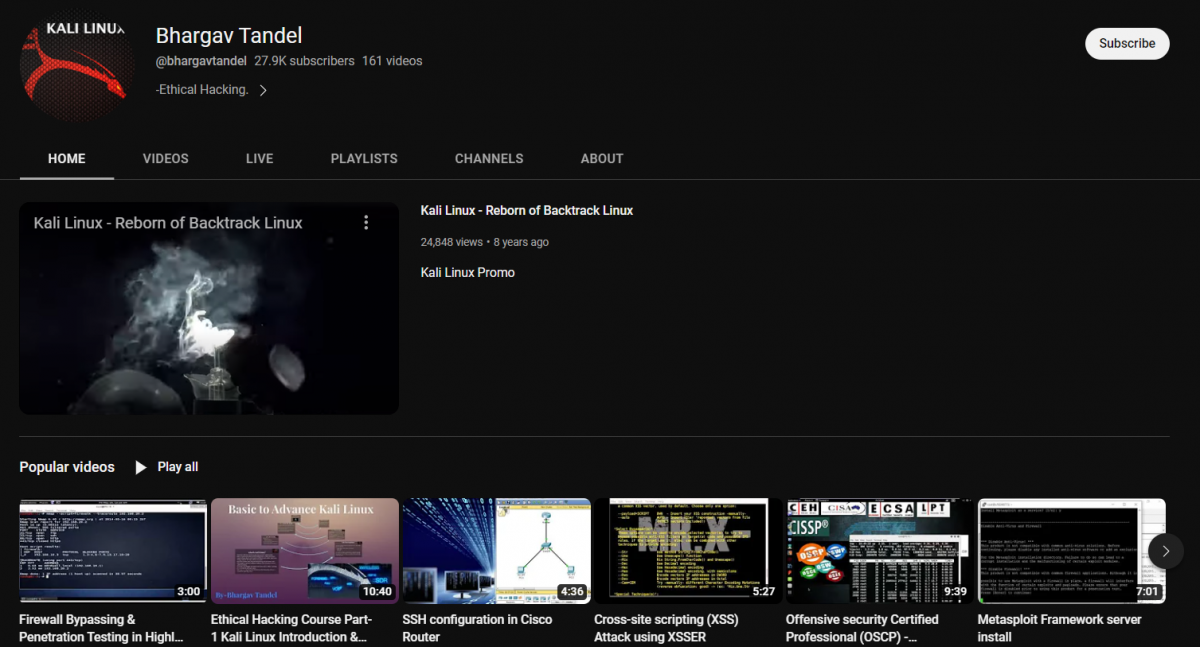The width and height of the screenshot is (1200, 647).
Task: Click the 27.9K subscribers text
Action: click(x=304, y=61)
